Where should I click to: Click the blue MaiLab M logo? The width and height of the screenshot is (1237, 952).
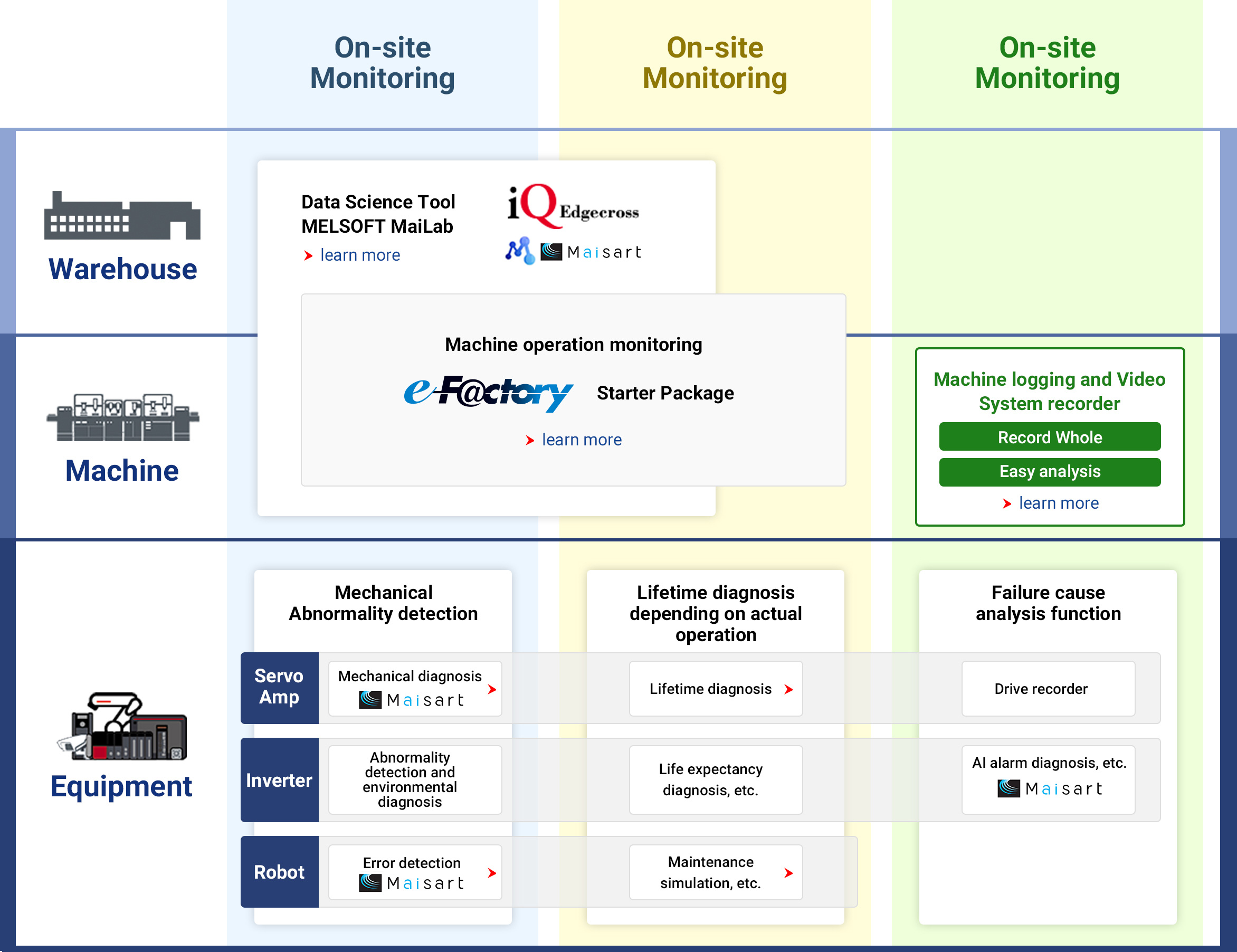tap(519, 251)
